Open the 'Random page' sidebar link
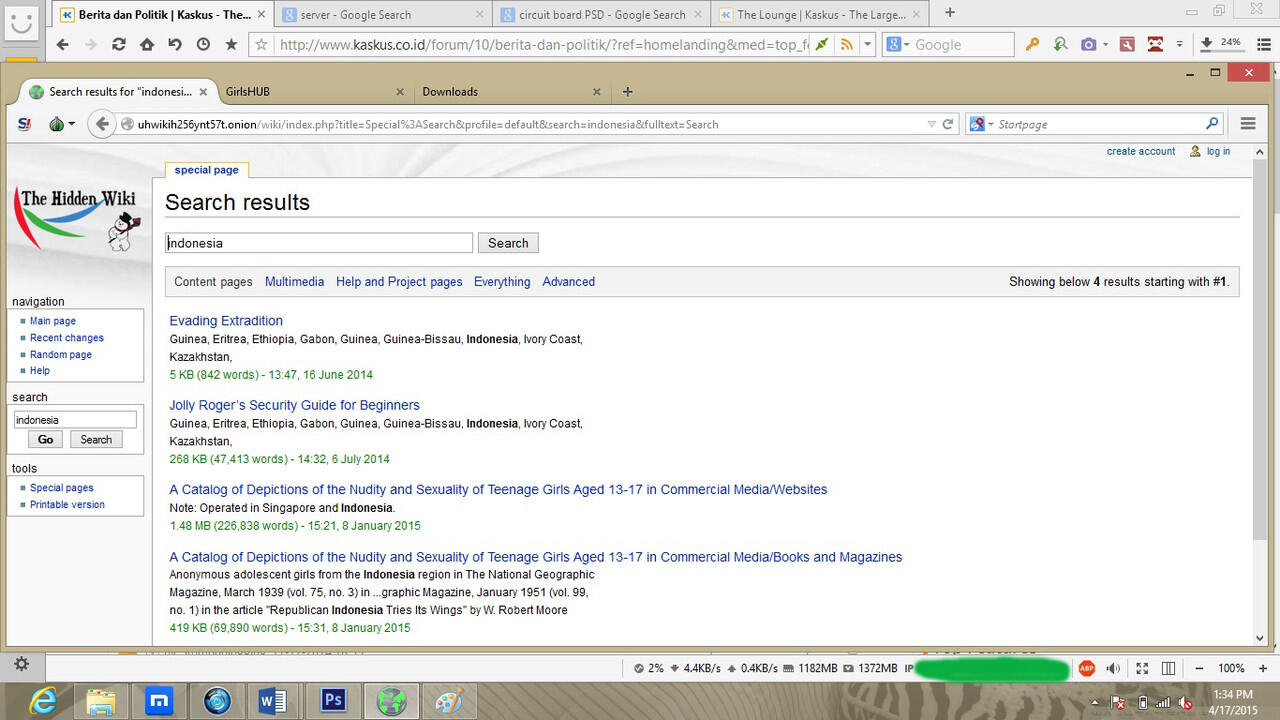This screenshot has width=1280, height=720. (61, 354)
